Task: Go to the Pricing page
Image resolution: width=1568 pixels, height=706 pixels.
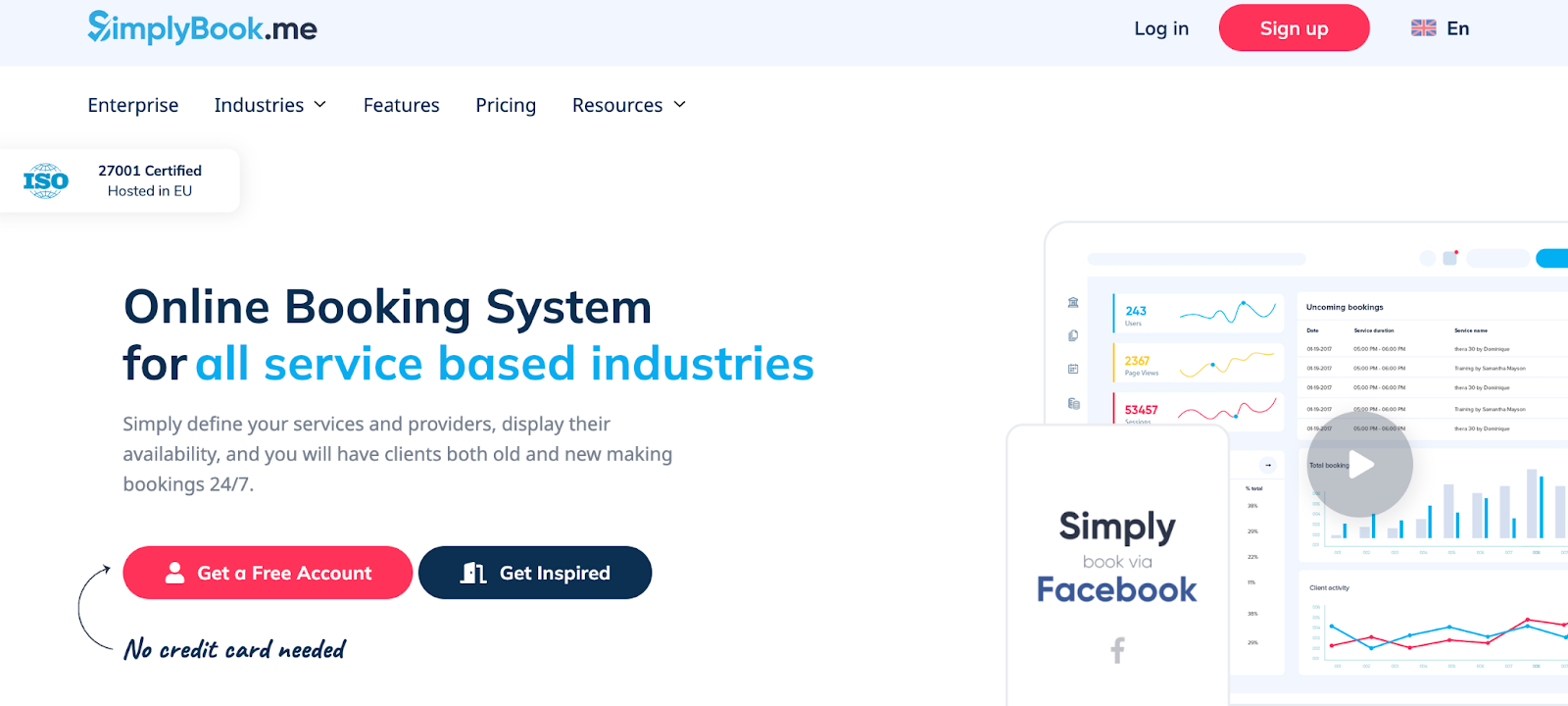Action: (506, 105)
